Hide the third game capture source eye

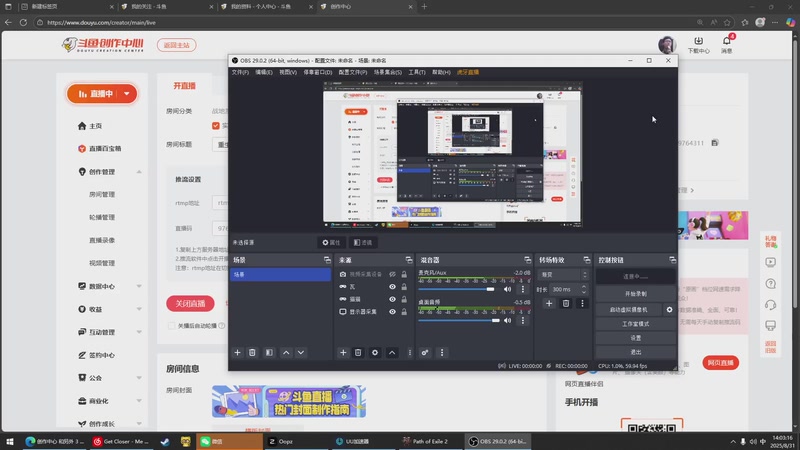coord(392,299)
